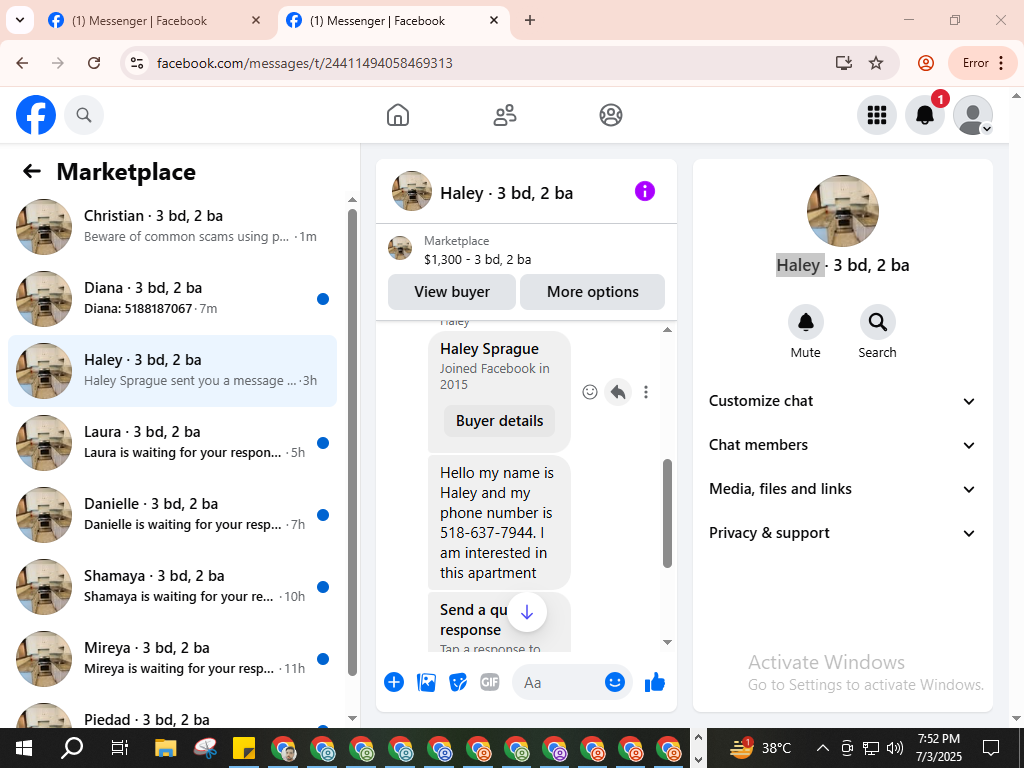The image size is (1024, 768).
Task: Open File Explorer from taskbar
Action: click(166, 748)
